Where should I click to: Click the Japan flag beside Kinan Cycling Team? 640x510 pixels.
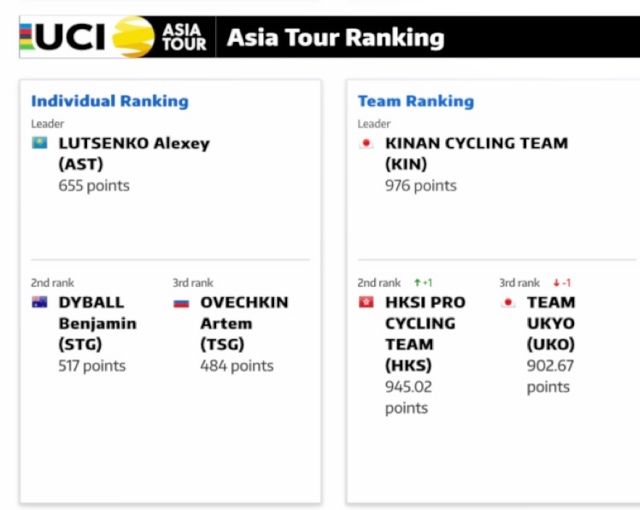366,143
